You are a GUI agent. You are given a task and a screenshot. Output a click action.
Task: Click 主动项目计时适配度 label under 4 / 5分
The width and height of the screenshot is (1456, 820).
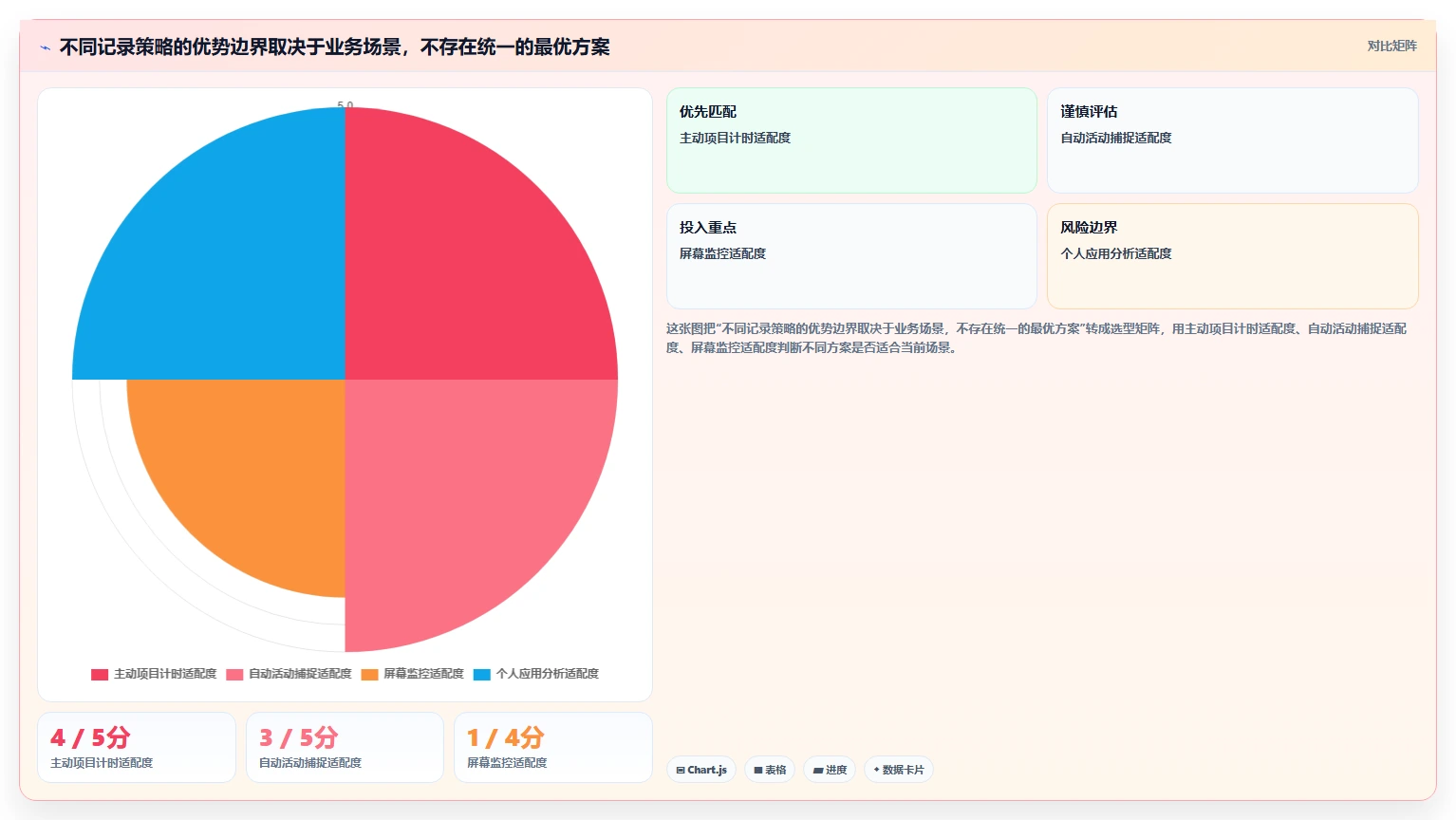(102, 763)
